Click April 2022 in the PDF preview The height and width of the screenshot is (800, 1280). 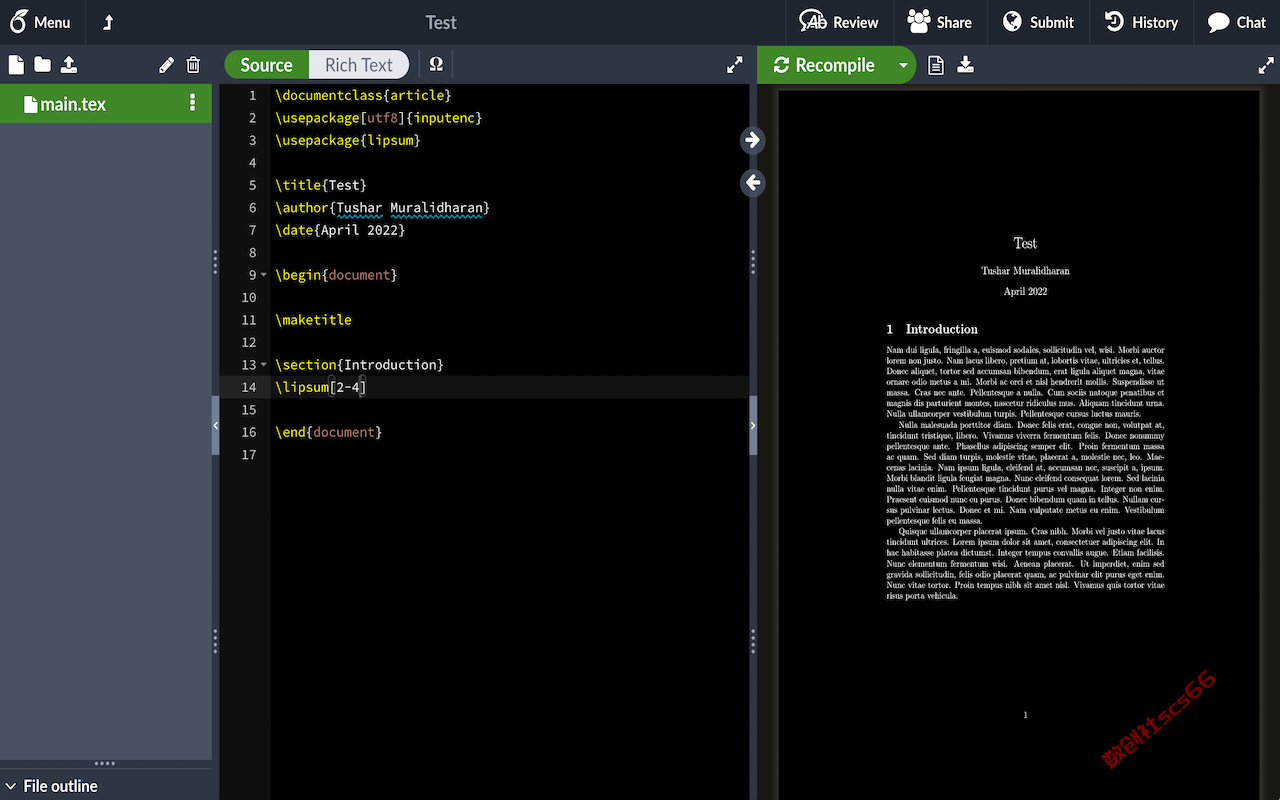pyautogui.click(x=1025, y=292)
